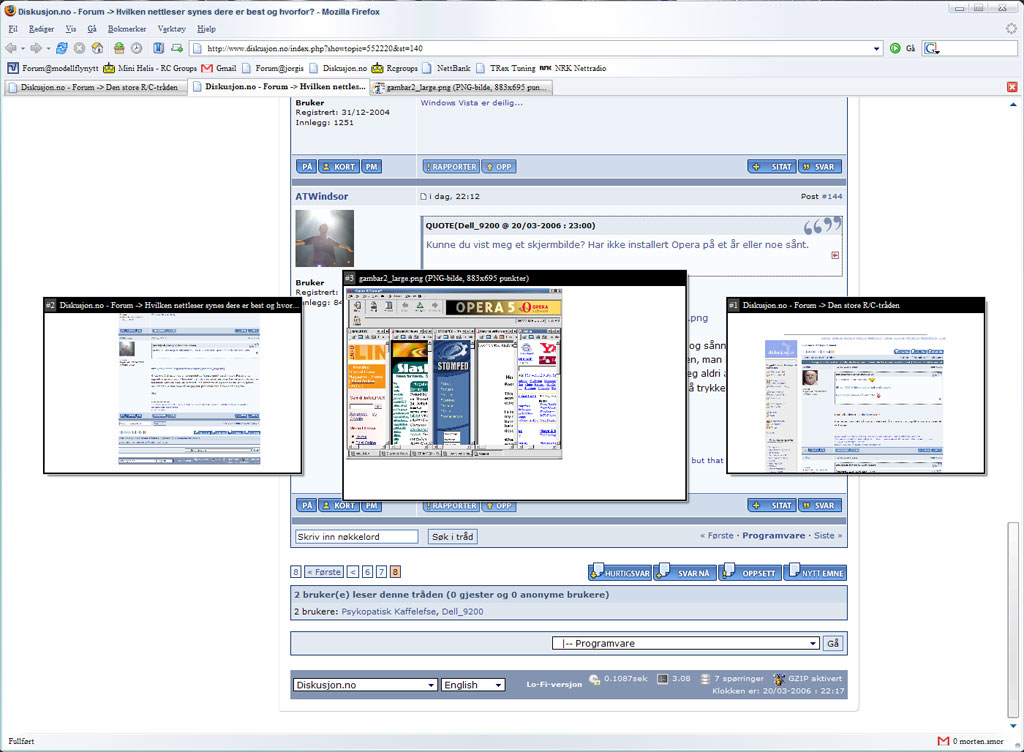Go to the Home page icon
This screenshot has width=1024, height=752.
pyautogui.click(x=97, y=48)
